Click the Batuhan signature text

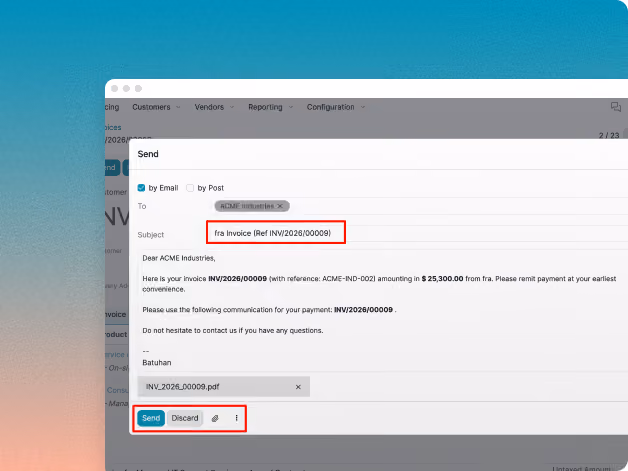[x=157, y=362]
